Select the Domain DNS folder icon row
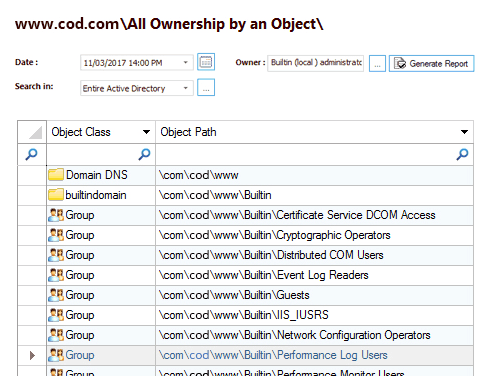This screenshot has height=390, width=500. (x=56, y=175)
